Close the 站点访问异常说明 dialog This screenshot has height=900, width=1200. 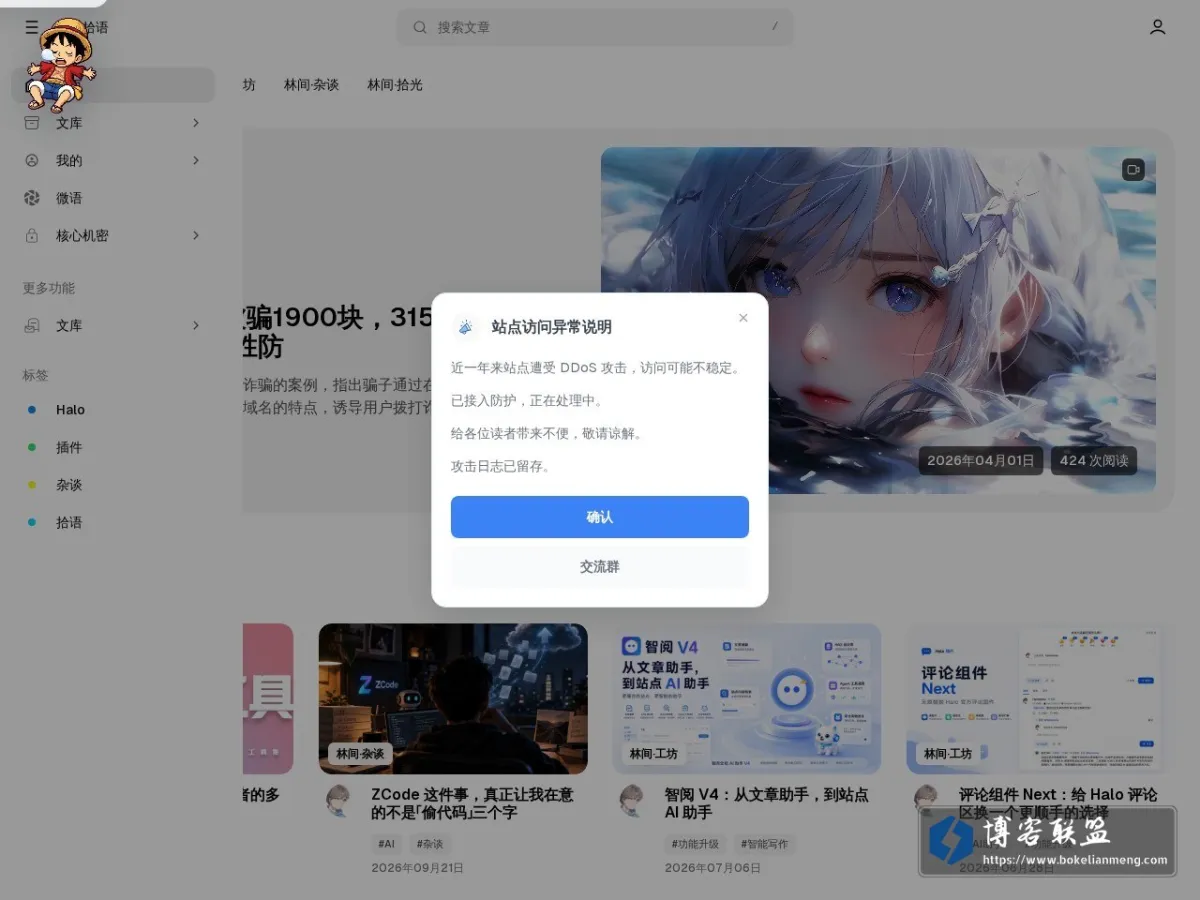[743, 318]
